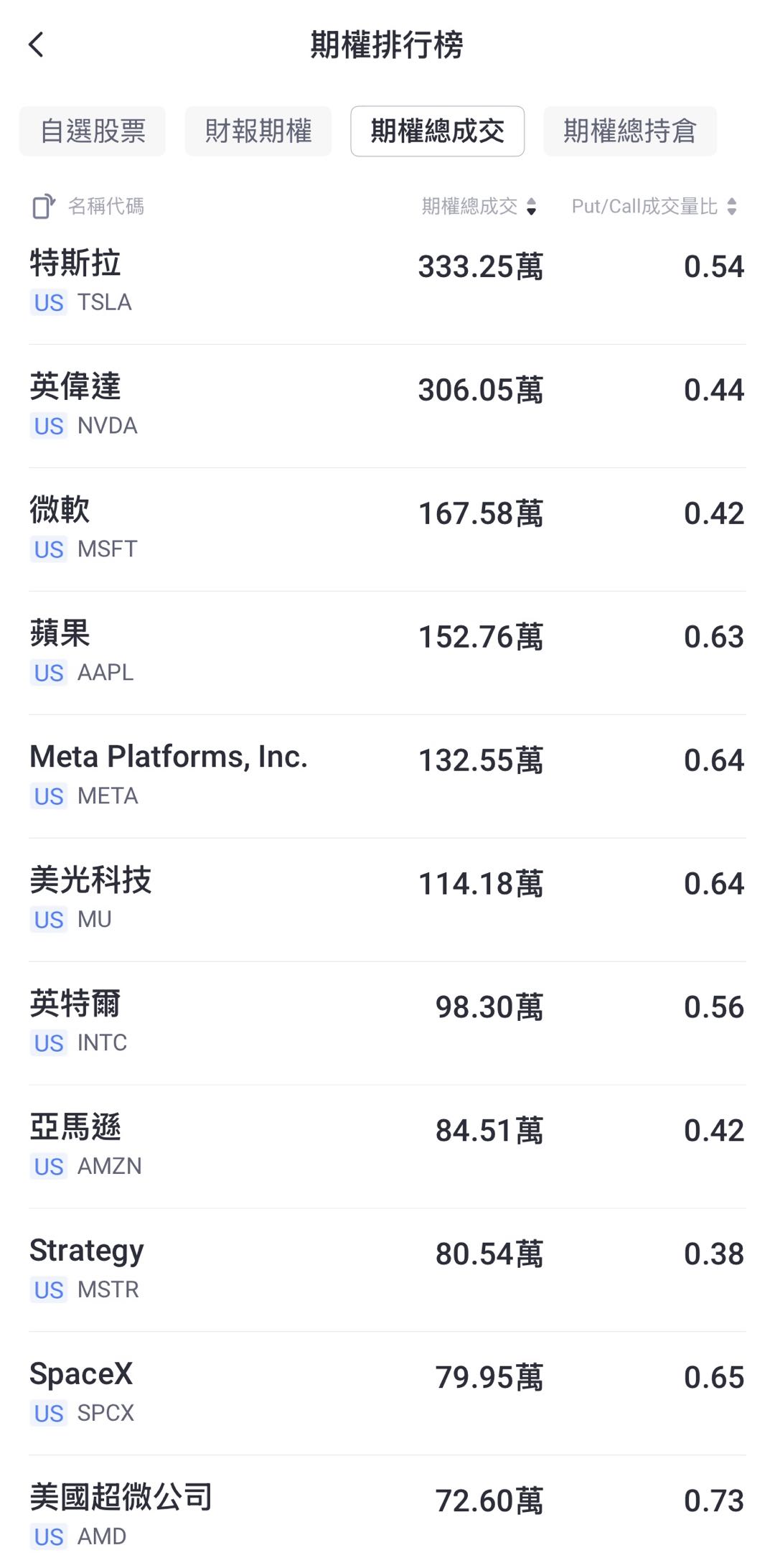The width and height of the screenshot is (775, 1568).
Task: Sort by 期權總成交 arrow icon
Action: click(x=531, y=207)
